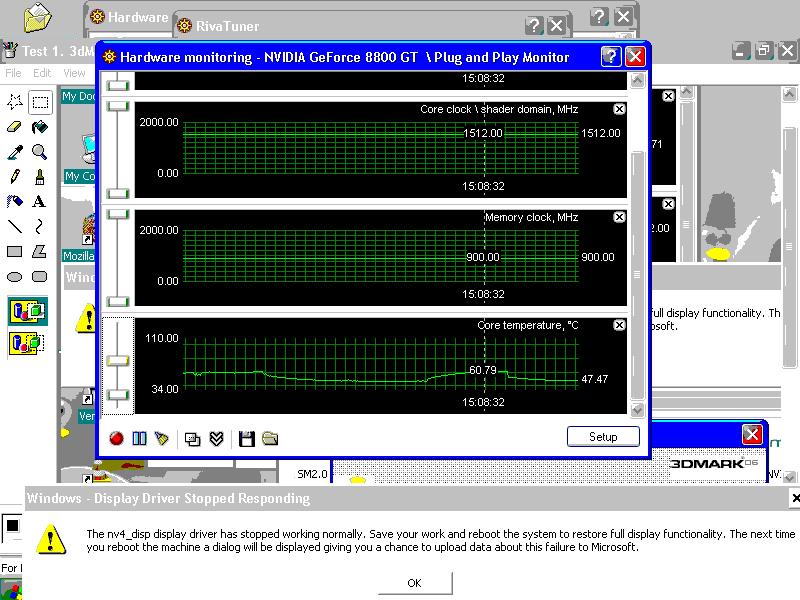Click the 47.47 core temperature current value
800x600 pixels.
(x=594, y=379)
